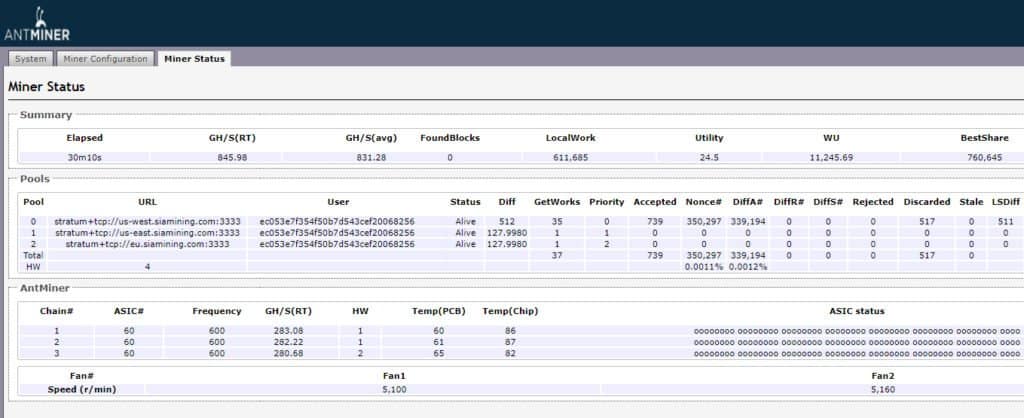Click the Pools section label
This screenshot has height=418, width=1024.
35,178
